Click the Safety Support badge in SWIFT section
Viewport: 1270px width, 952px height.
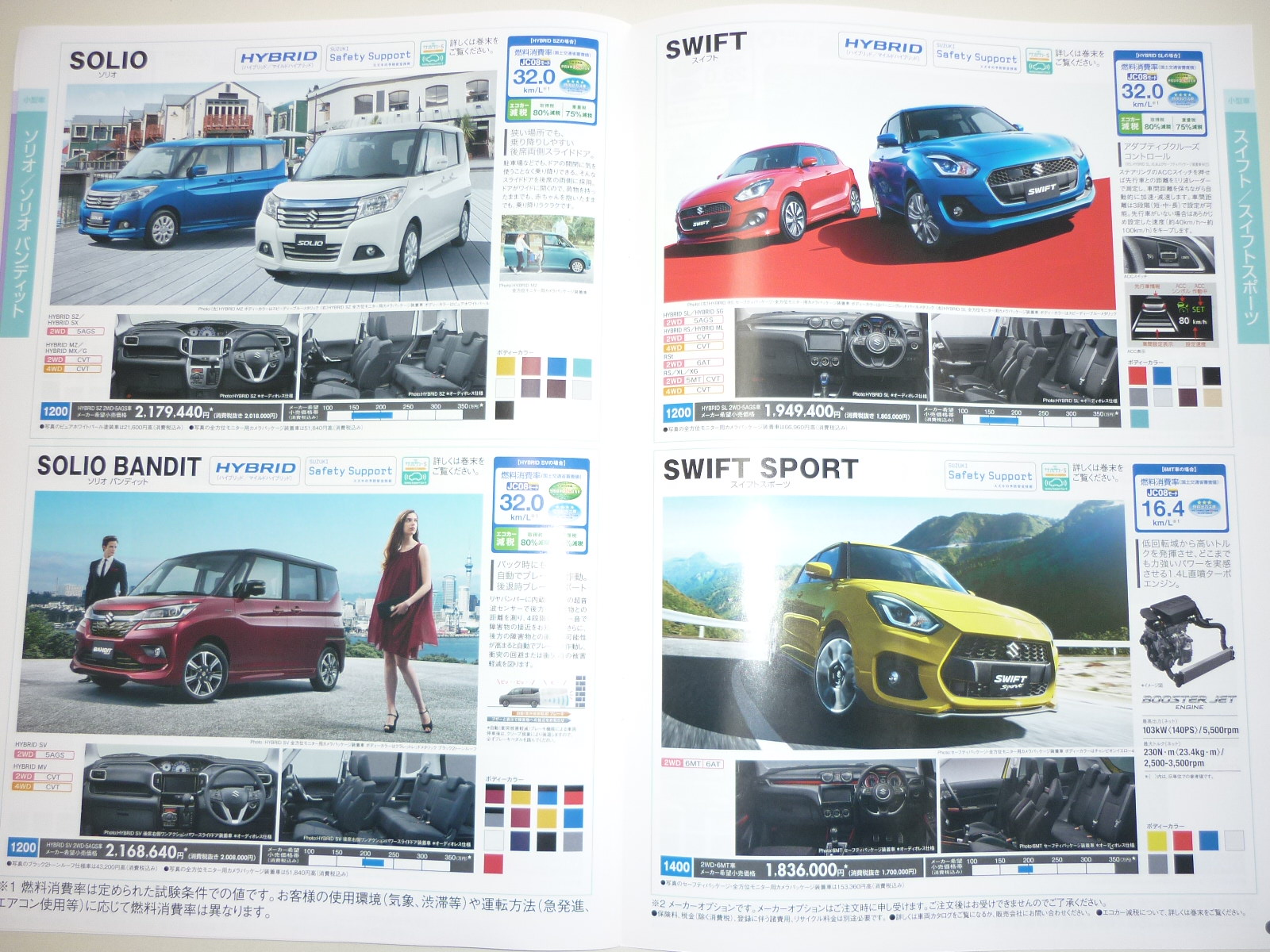[x=976, y=57]
